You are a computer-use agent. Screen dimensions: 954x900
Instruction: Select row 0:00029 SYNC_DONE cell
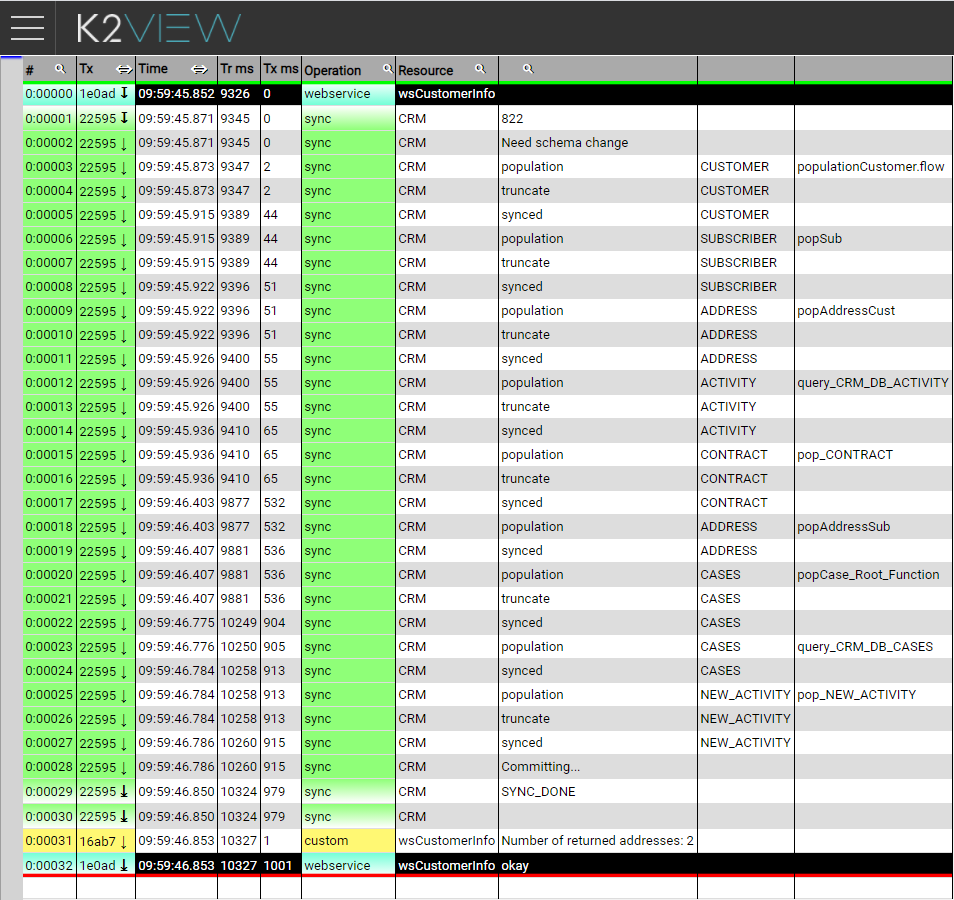538,792
